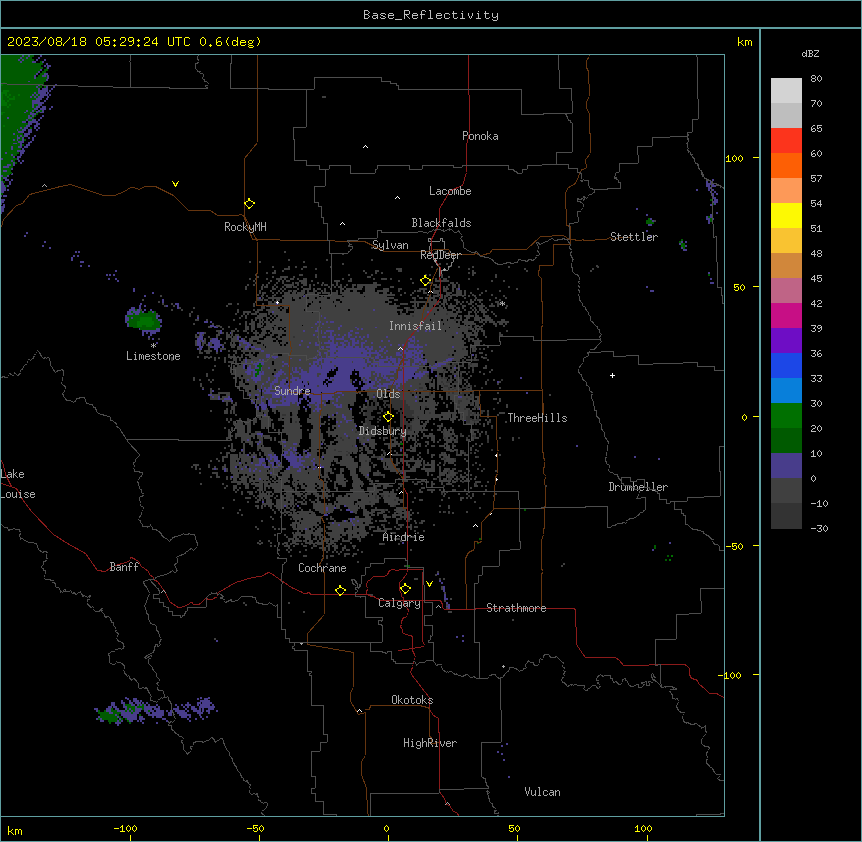Click the magenta 39-42 dBZ legend swatch
This screenshot has height=842, width=862.
(x=786, y=315)
